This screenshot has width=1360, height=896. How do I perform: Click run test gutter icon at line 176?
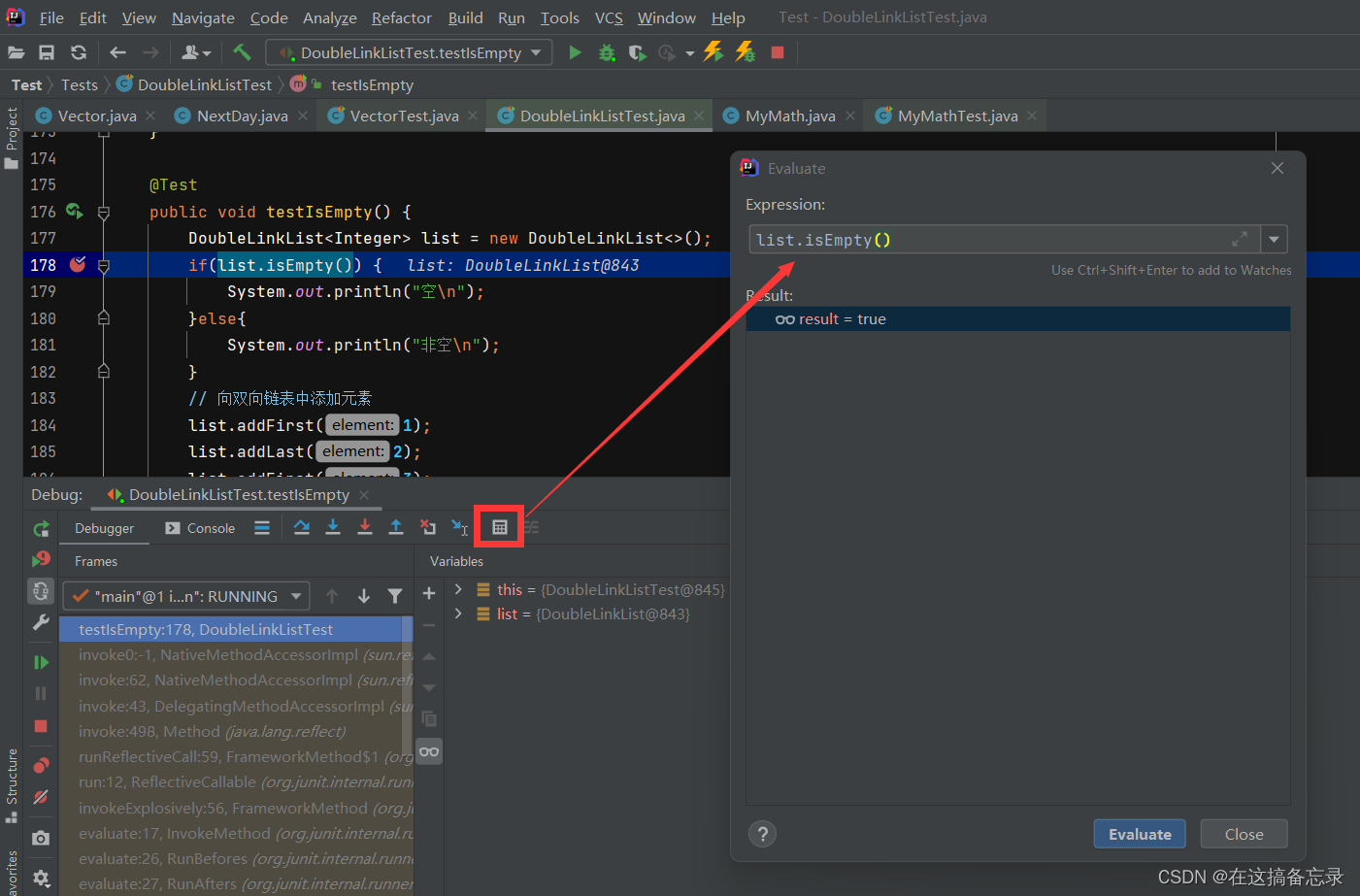[x=75, y=211]
